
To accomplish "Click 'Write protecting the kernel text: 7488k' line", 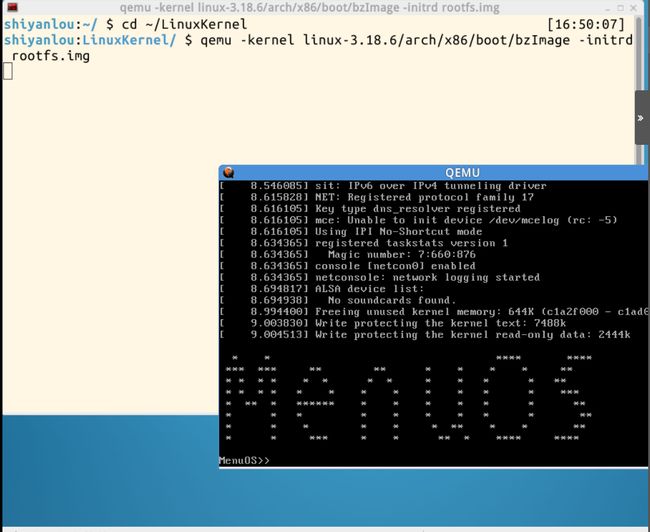I will point(393,323).
